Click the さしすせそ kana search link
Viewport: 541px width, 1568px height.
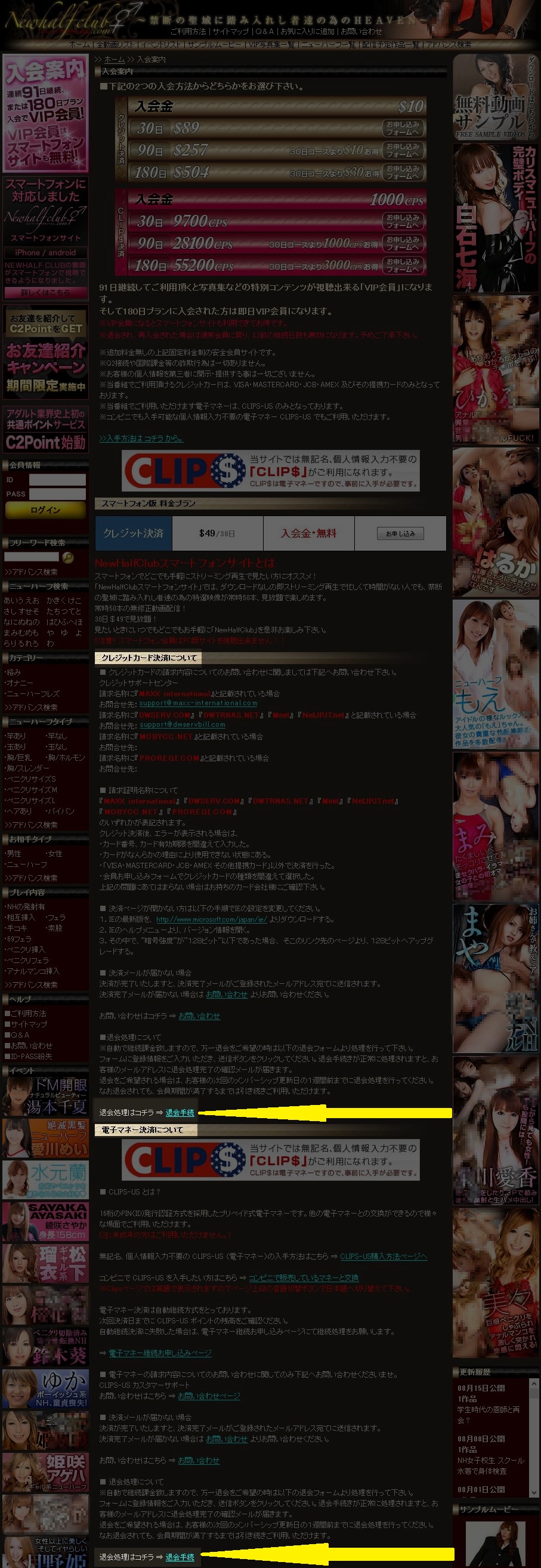coord(21,610)
